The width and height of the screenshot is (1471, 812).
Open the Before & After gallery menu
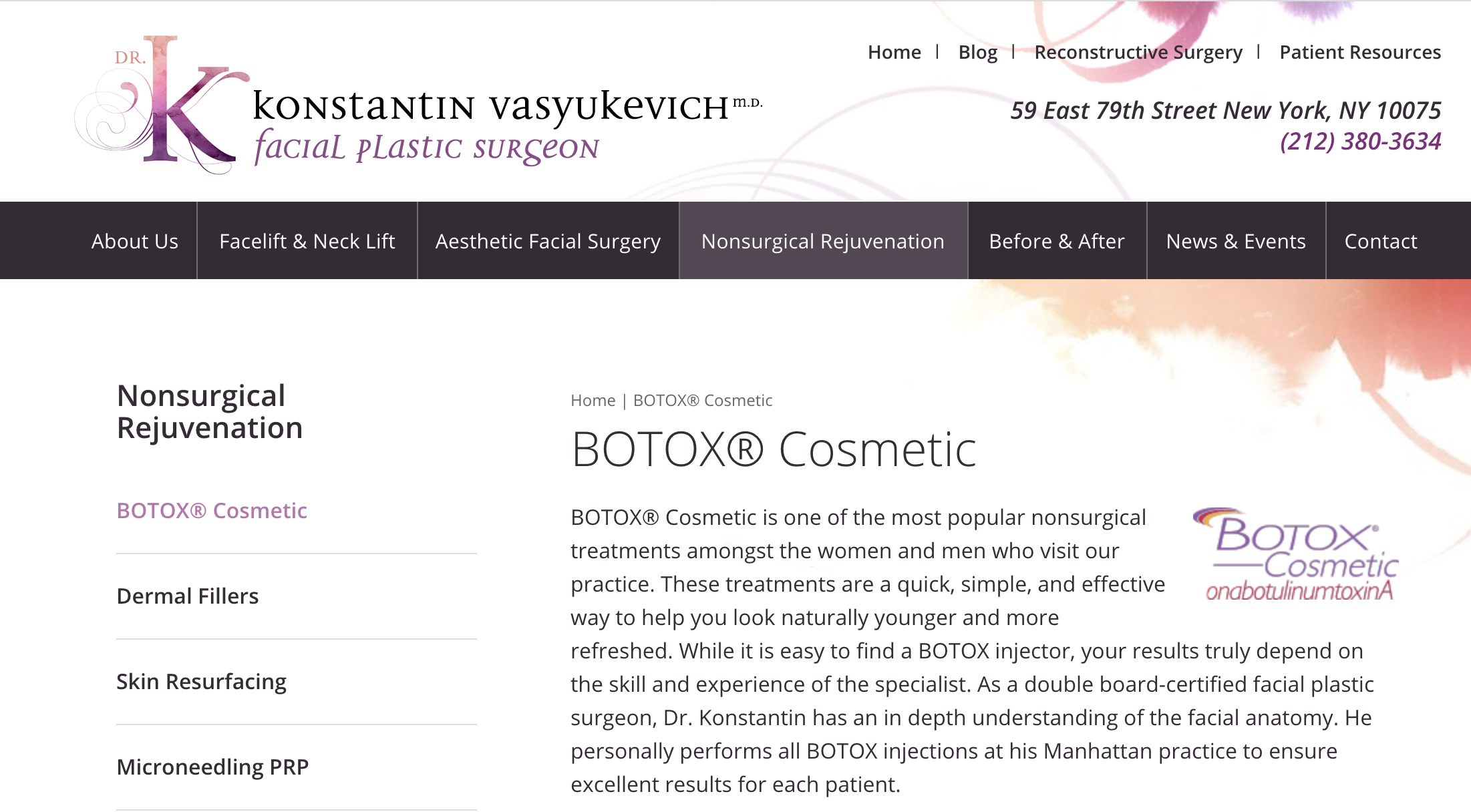1057,241
